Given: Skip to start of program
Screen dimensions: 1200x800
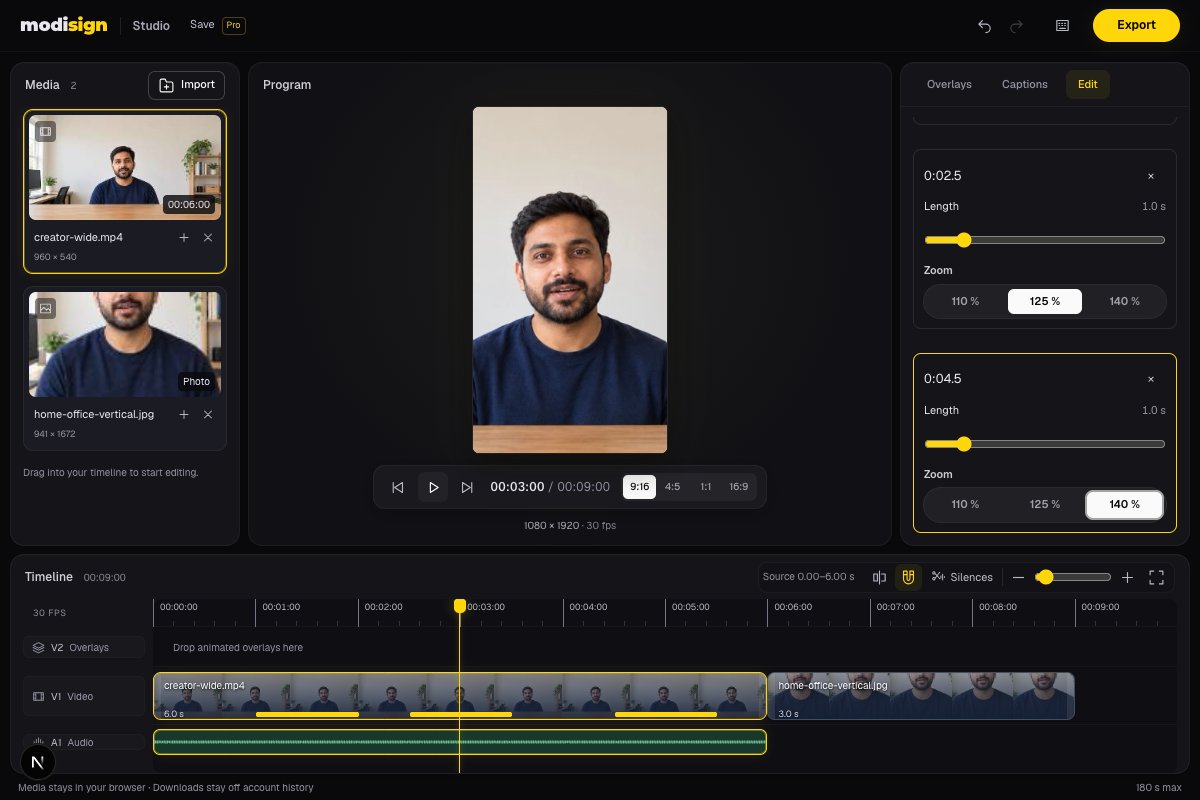Looking at the screenshot, I should [x=397, y=487].
